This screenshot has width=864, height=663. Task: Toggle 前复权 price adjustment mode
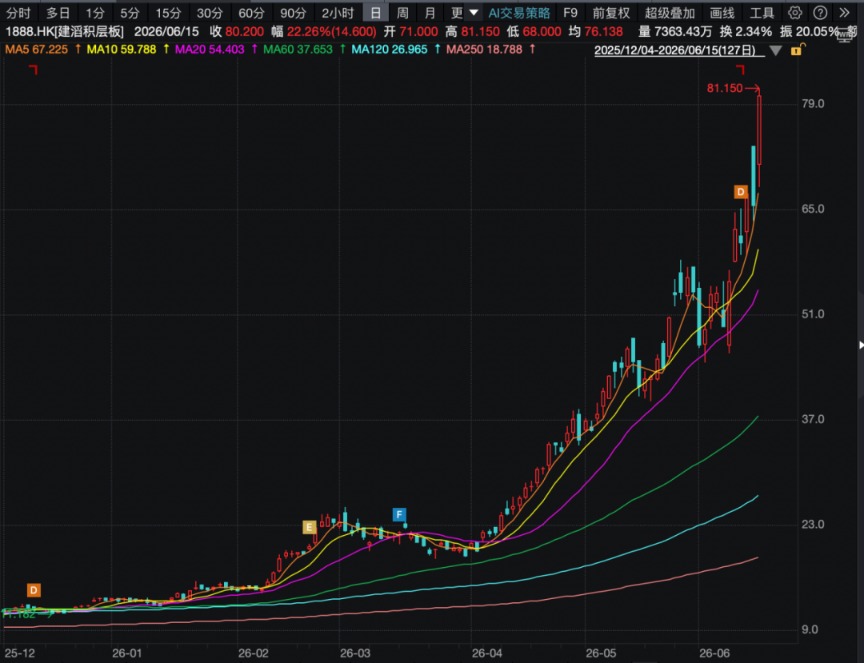(611, 13)
